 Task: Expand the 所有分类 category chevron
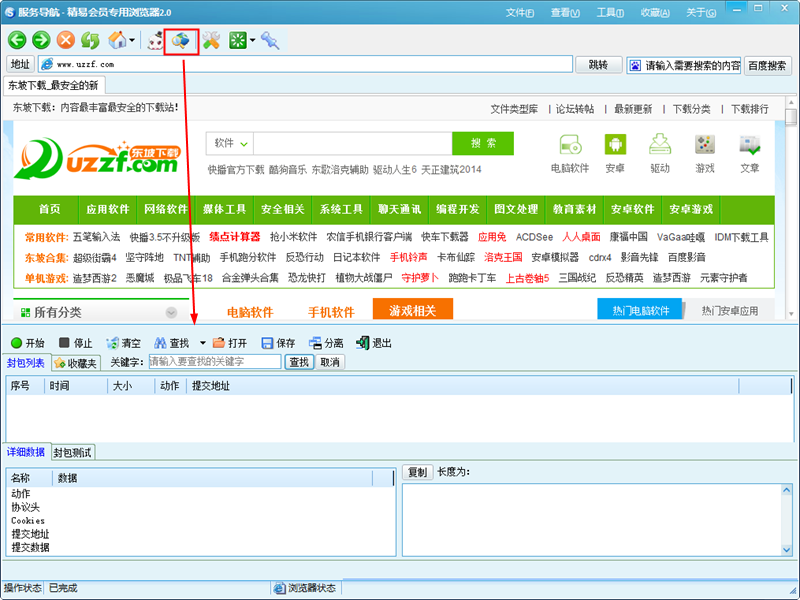[x=171, y=312]
